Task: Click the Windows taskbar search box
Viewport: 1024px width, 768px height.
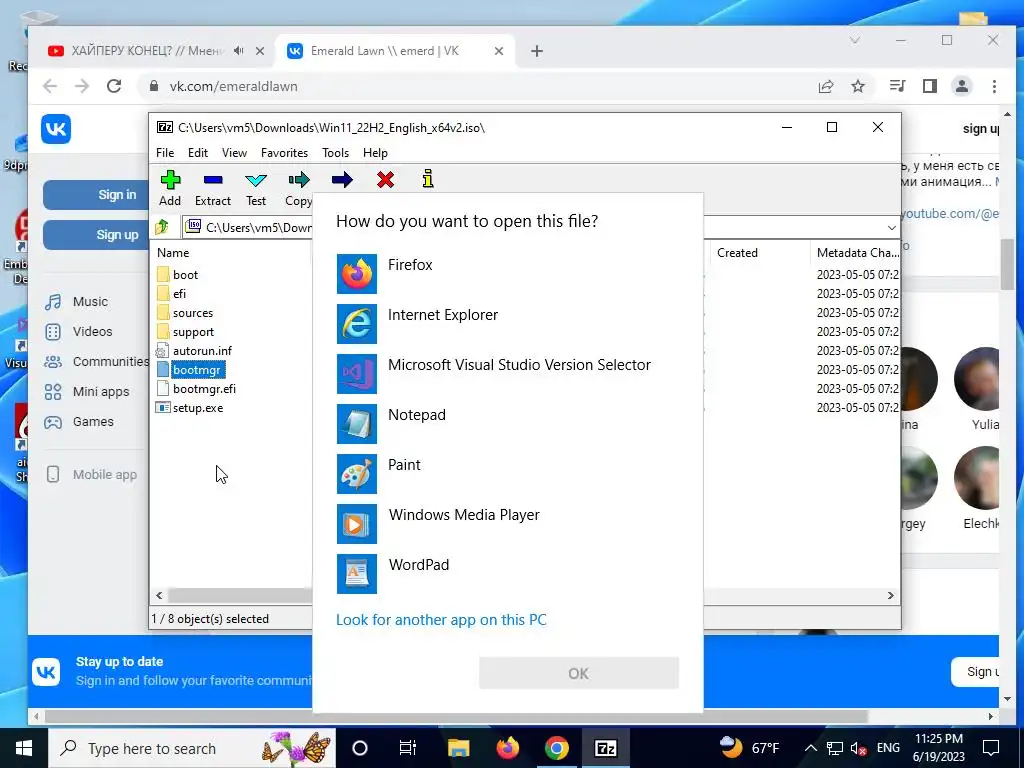Action: coord(192,748)
